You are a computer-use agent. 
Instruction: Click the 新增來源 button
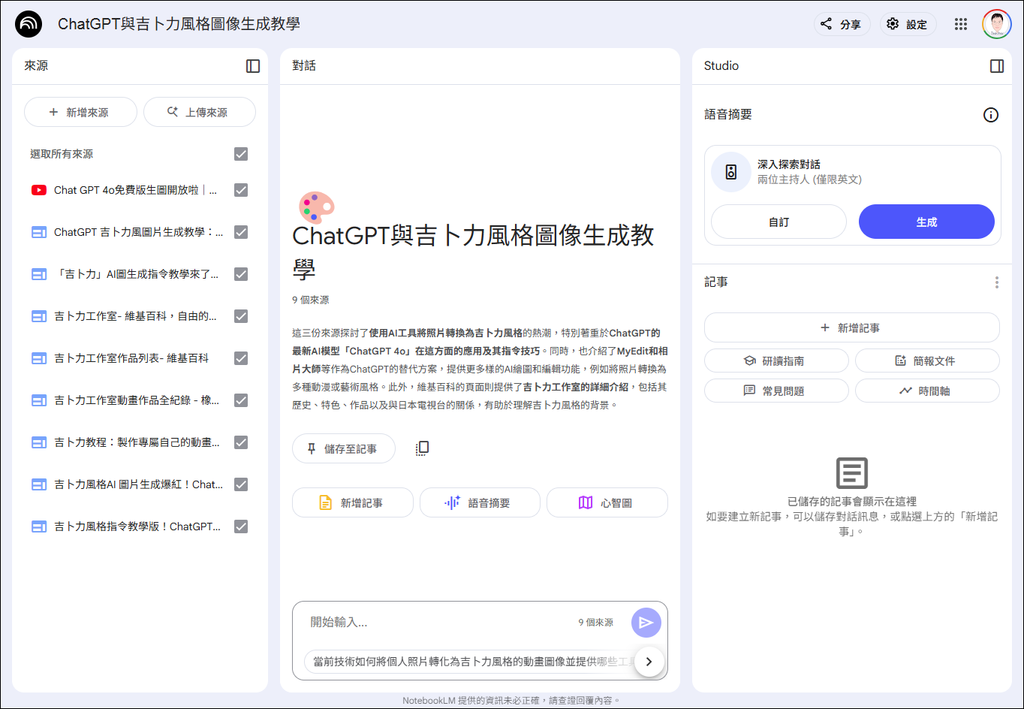click(x=80, y=112)
